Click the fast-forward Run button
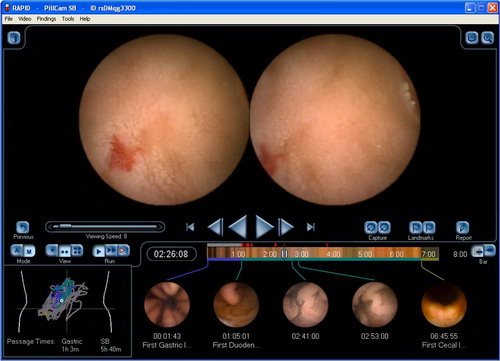The image size is (500, 361). (x=111, y=251)
